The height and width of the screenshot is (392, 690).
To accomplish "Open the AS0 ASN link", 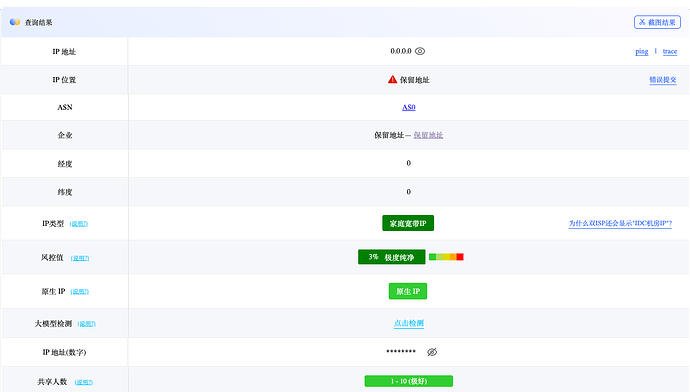I will tap(409, 107).
